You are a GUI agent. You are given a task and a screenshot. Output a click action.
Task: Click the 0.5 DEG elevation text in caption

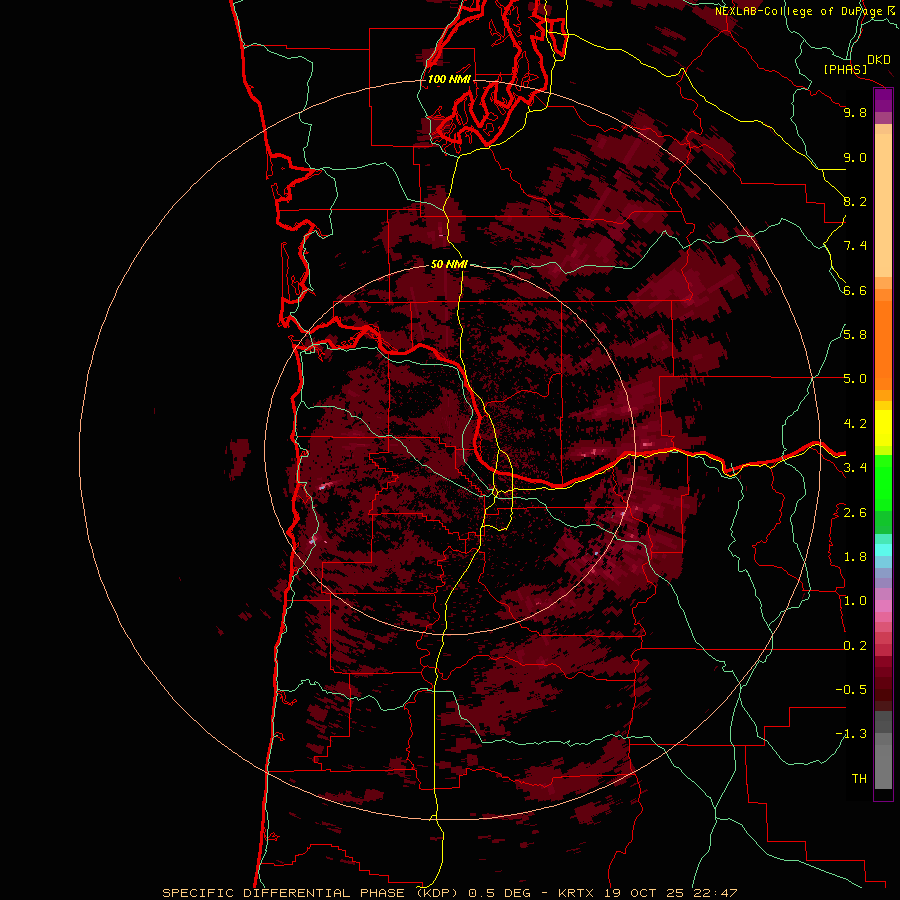[501, 893]
